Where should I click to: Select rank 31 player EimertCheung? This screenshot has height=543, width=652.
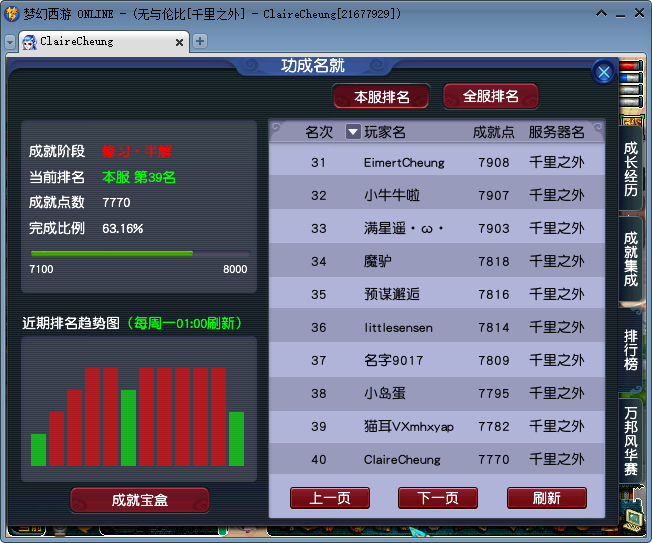(x=437, y=162)
